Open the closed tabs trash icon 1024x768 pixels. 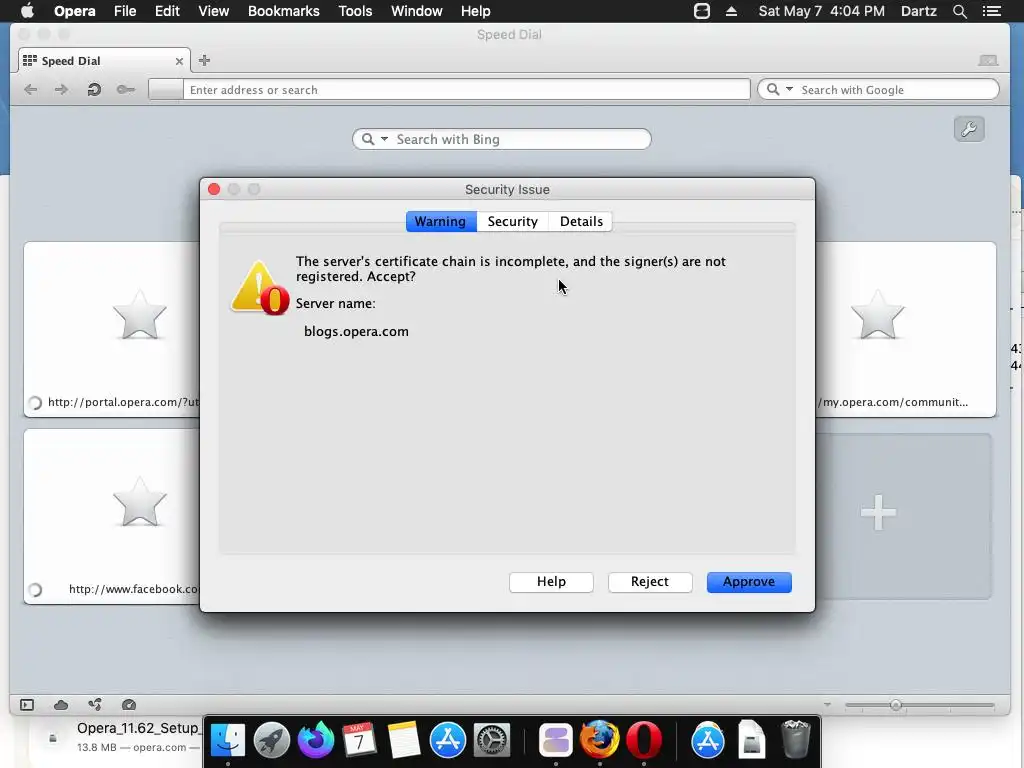tap(988, 60)
